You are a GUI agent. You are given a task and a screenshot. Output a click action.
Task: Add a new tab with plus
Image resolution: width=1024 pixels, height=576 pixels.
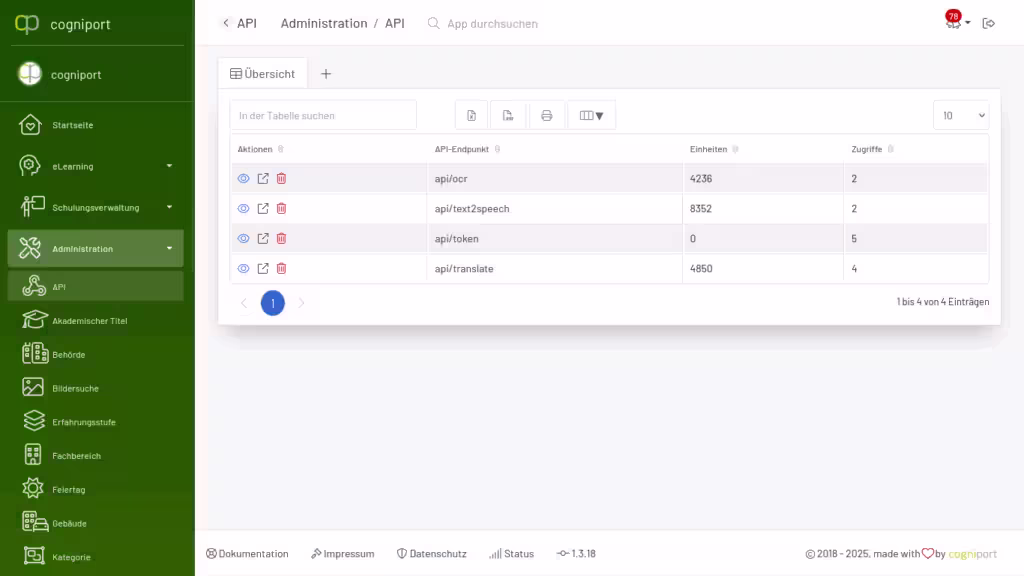[326, 74]
